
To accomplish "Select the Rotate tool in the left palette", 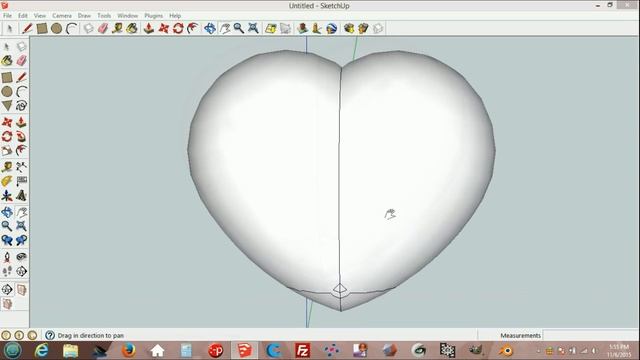I will [x=7, y=136].
